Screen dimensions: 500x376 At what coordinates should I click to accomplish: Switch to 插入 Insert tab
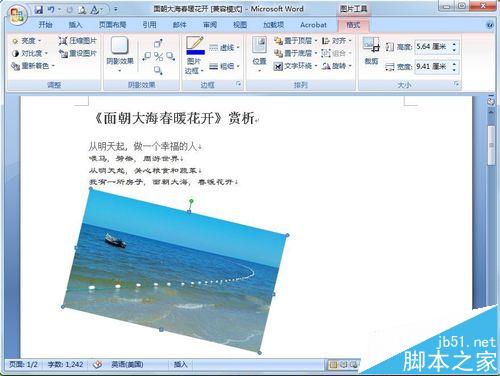pos(75,25)
